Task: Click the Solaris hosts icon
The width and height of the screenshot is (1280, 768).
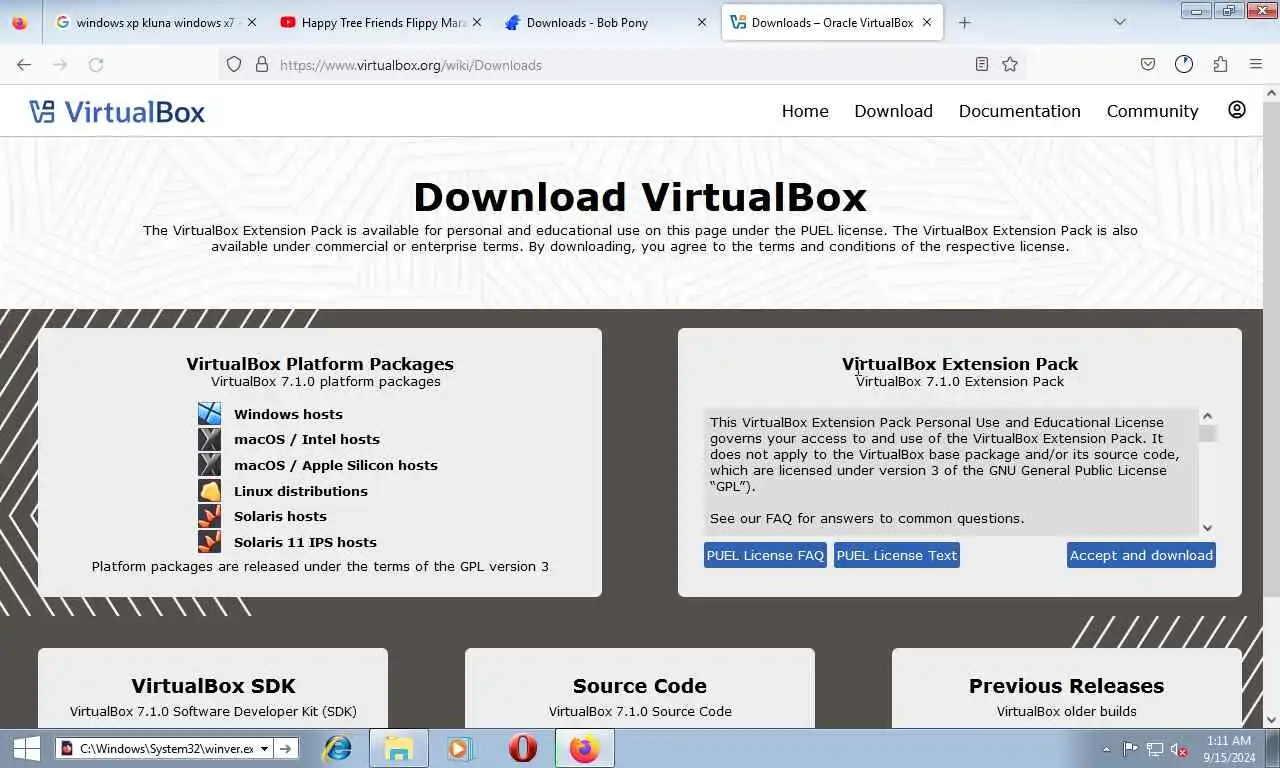Action: tap(209, 516)
